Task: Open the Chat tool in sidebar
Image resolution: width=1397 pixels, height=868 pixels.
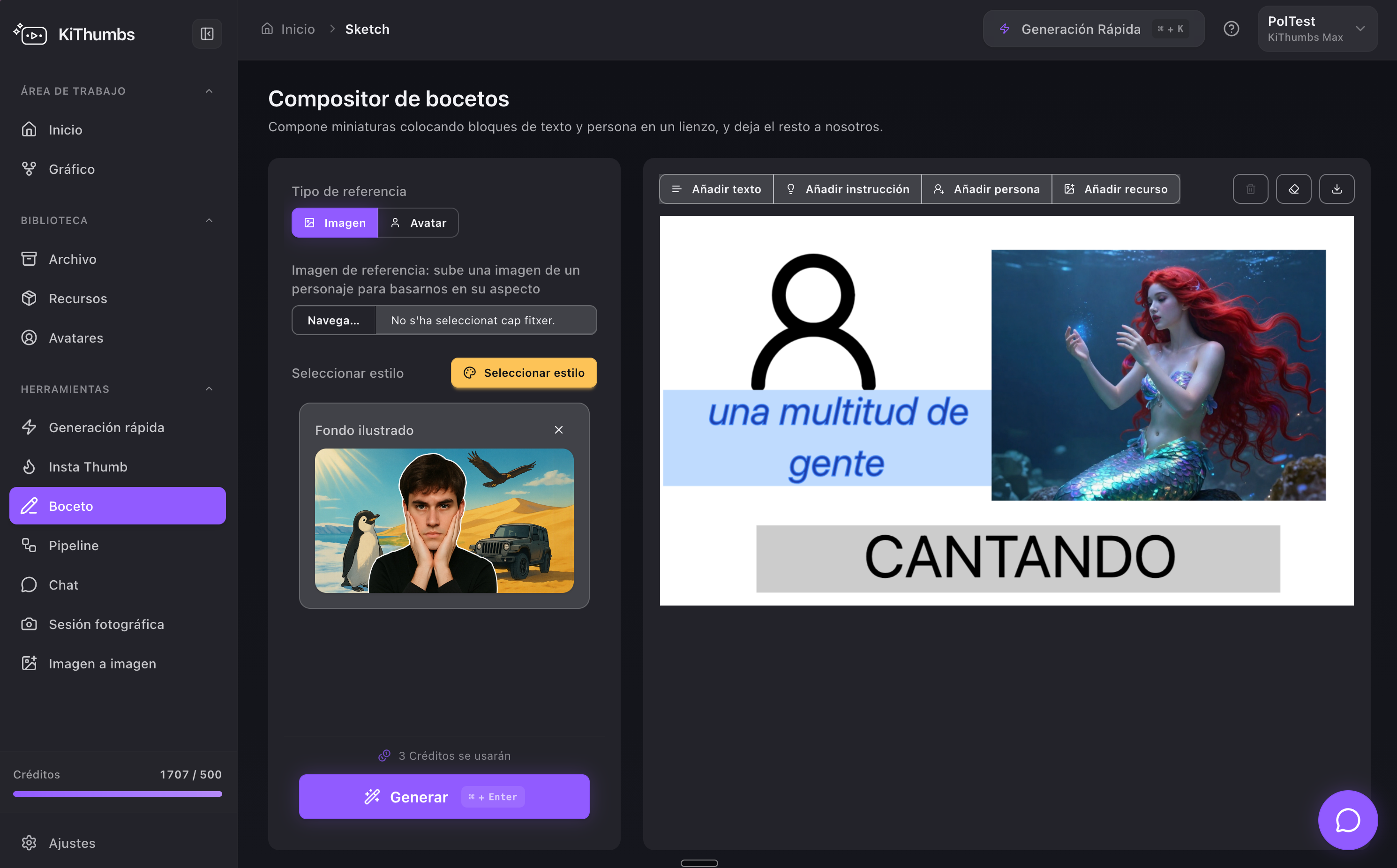Action: click(x=118, y=584)
